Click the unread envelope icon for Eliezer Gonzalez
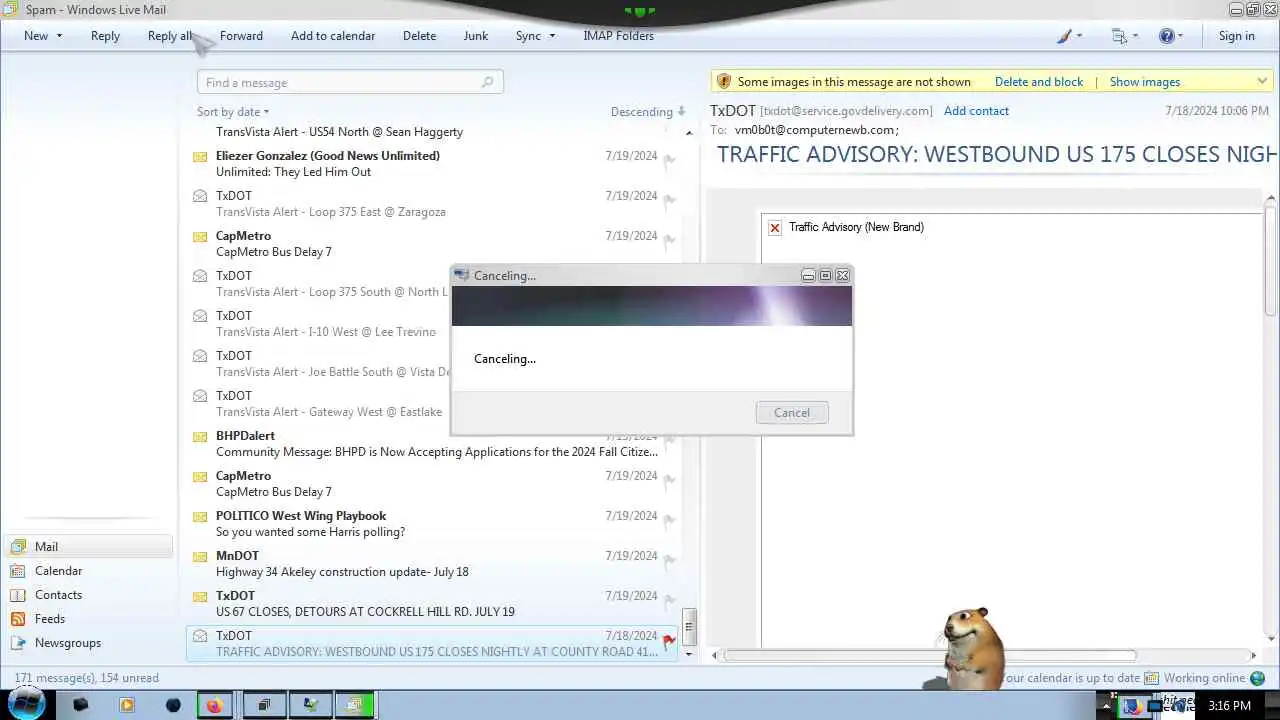The height and width of the screenshot is (720, 1280). pyautogui.click(x=200, y=156)
